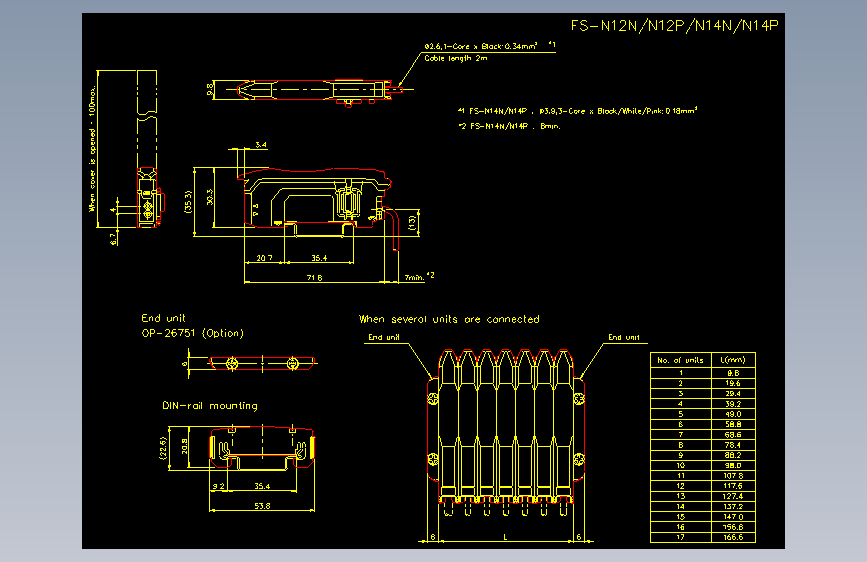The height and width of the screenshot is (562, 867).
Task: Click footnote *1 about 3-Core Black/White/Pink
Action: tap(578, 111)
